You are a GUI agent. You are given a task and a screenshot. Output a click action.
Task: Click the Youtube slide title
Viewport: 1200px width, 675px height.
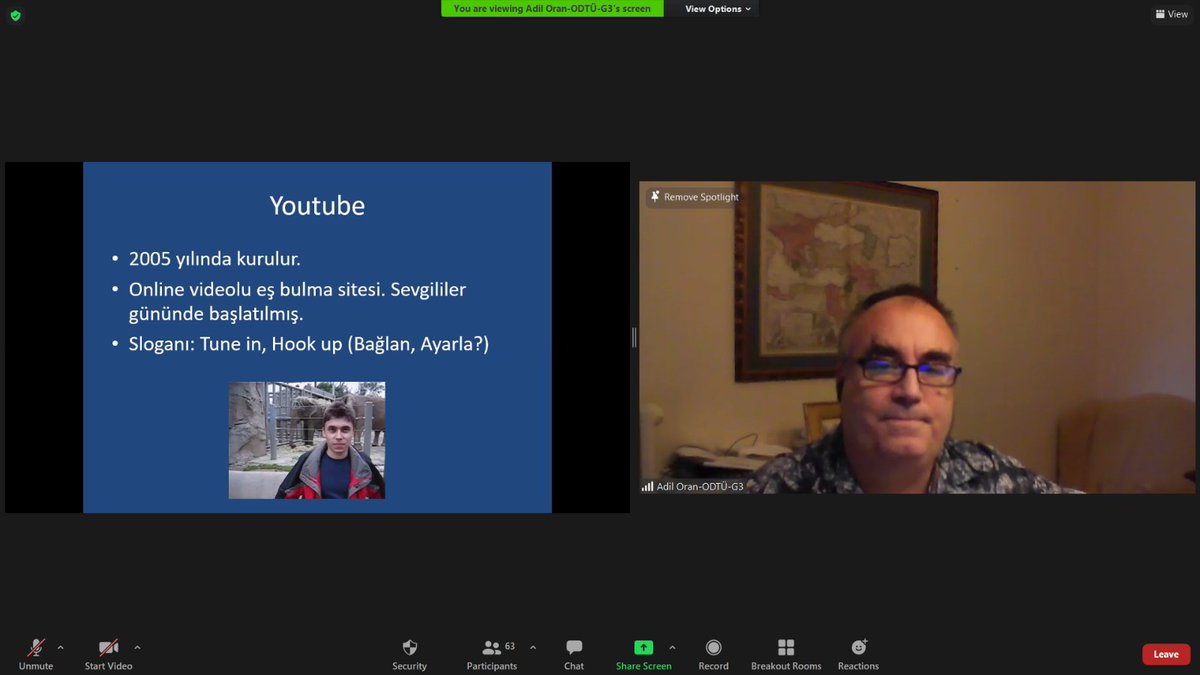coord(317,206)
